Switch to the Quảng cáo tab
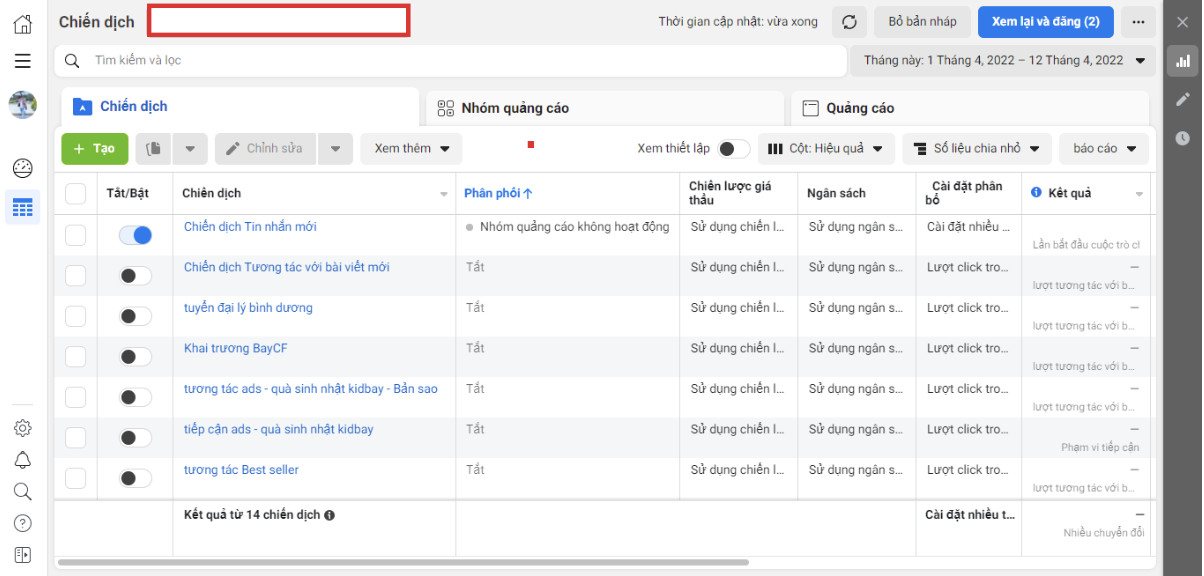 [x=972, y=108]
